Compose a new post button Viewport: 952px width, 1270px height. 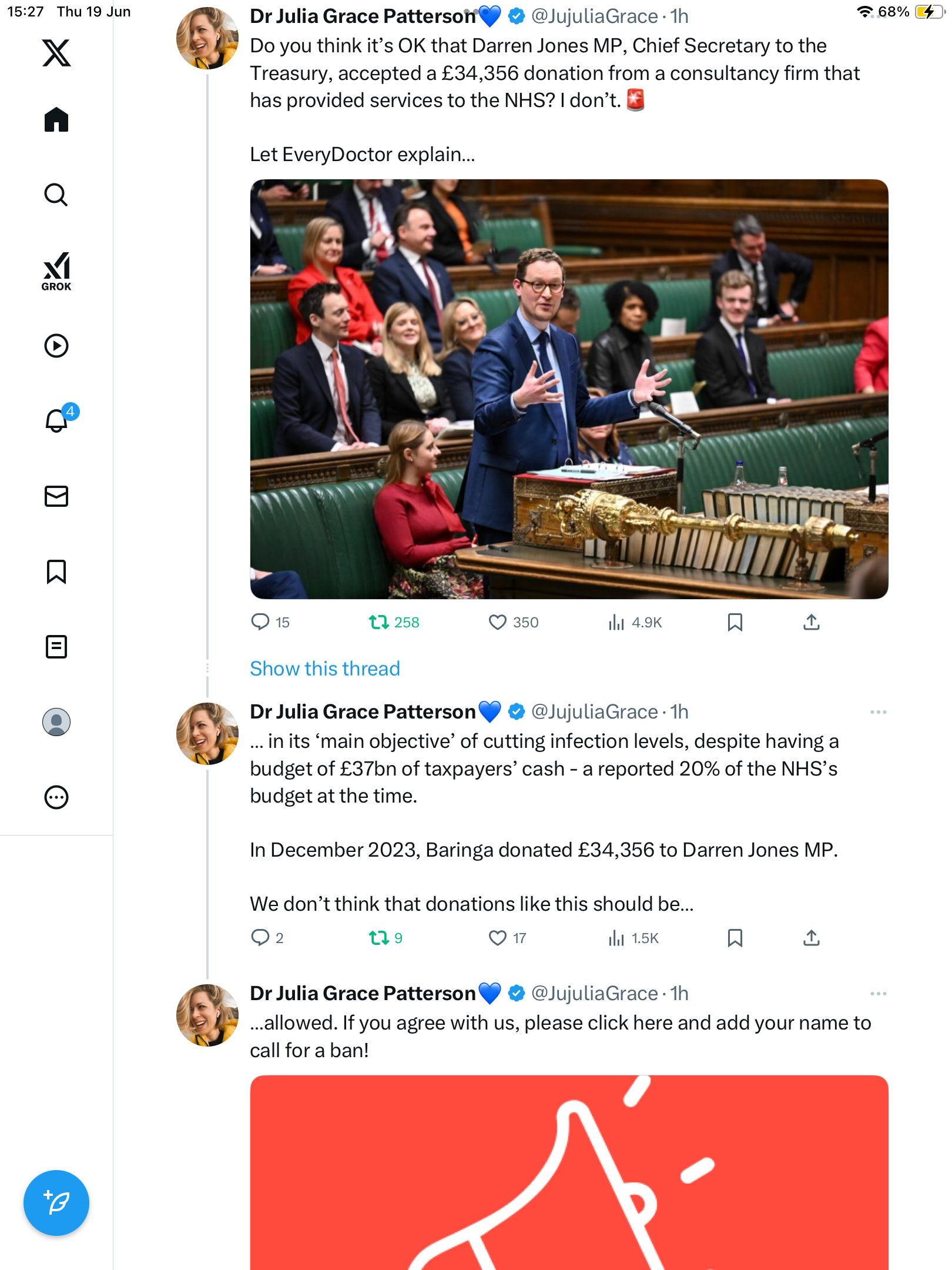(56, 1203)
